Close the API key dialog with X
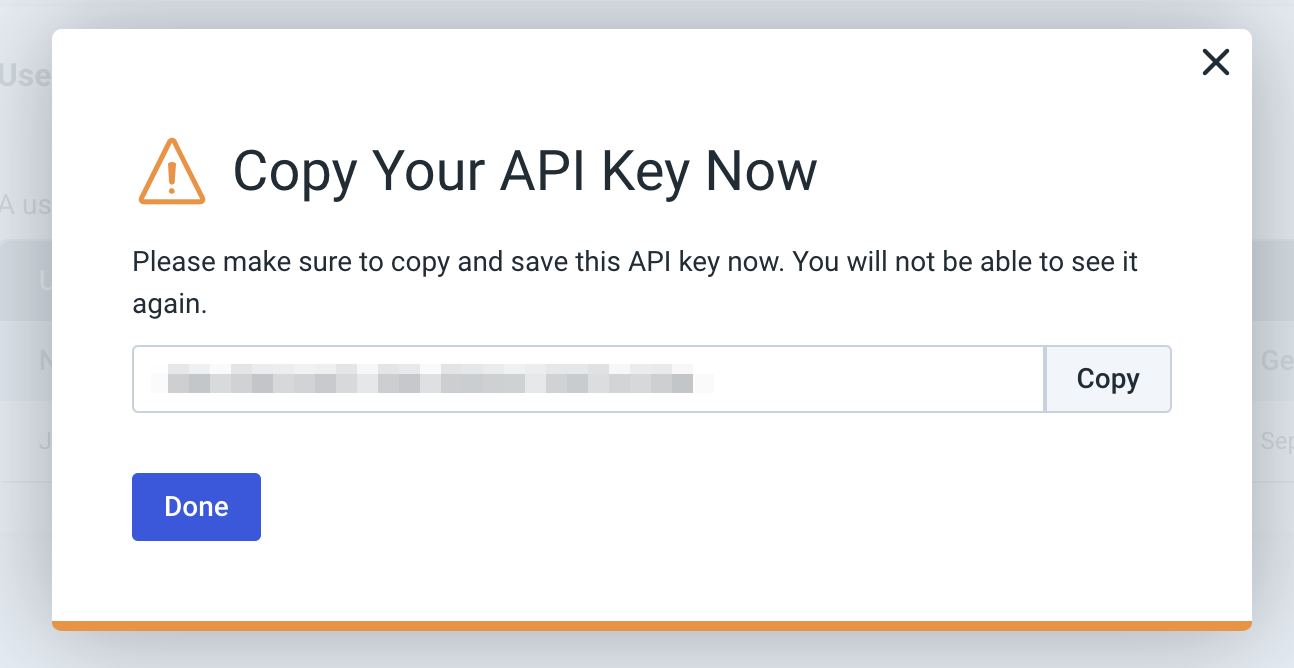This screenshot has width=1294, height=668. coord(1215,63)
